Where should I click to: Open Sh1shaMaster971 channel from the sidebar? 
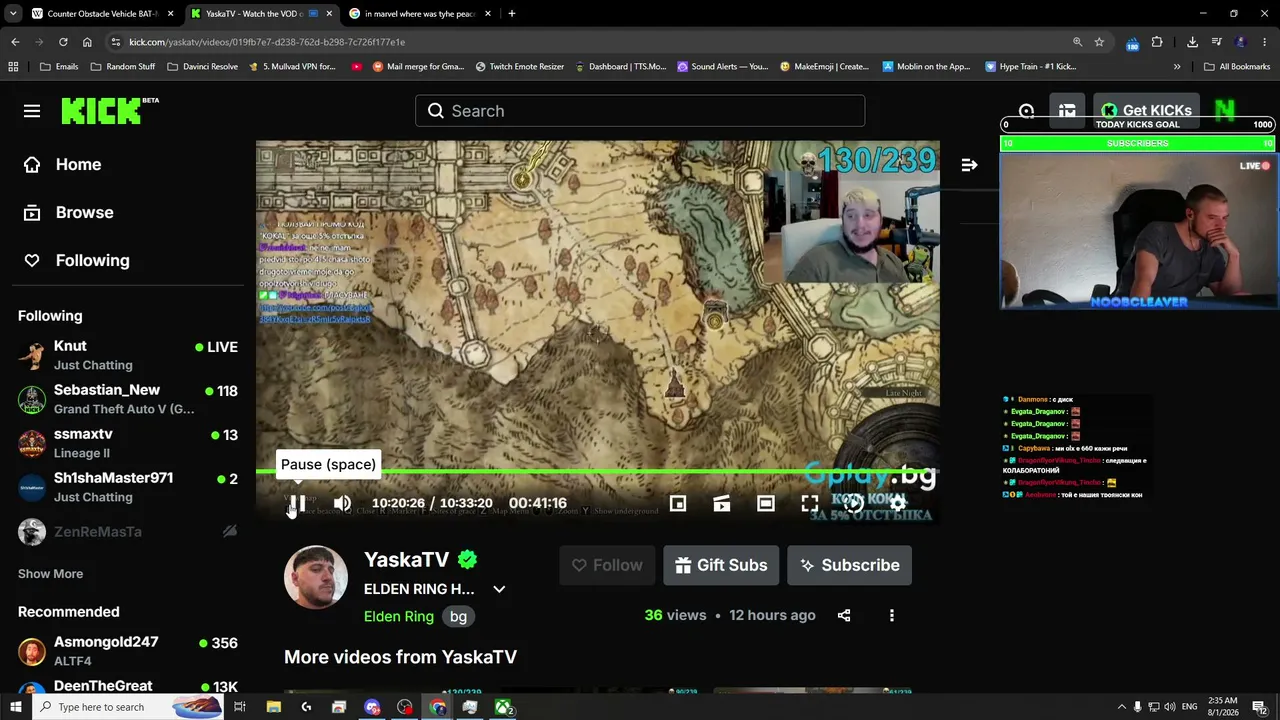128,487
